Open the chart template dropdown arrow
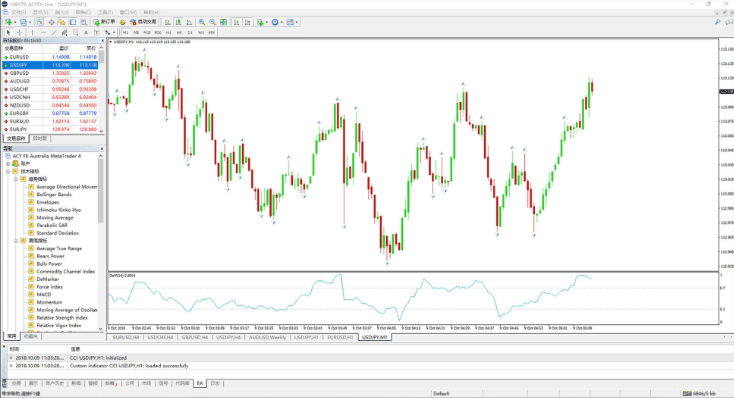The image size is (734, 398). [297, 22]
